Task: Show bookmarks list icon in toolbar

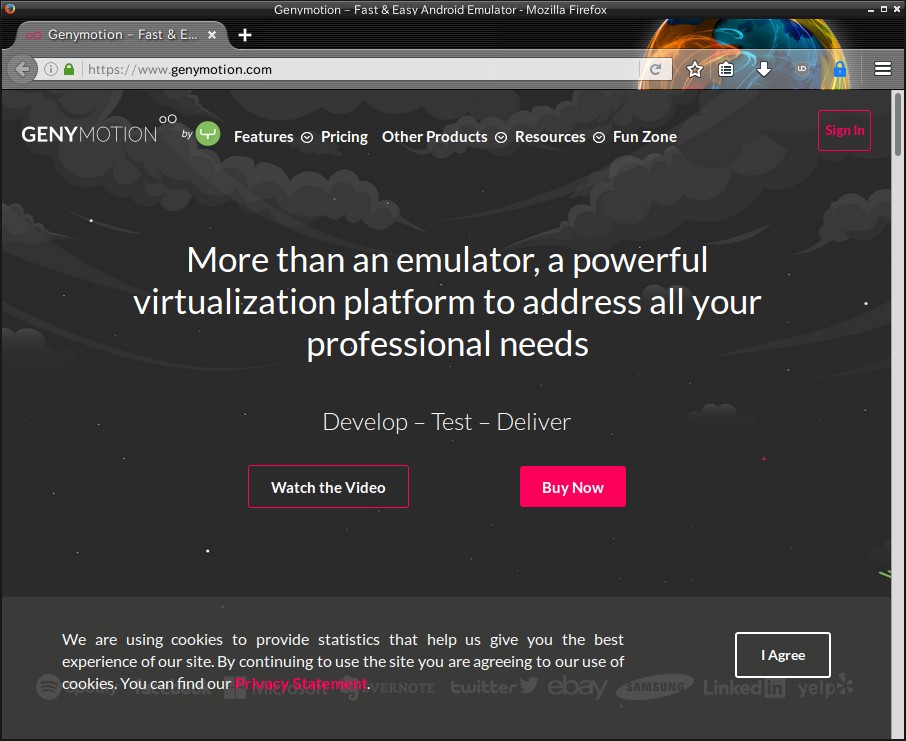Action: coord(726,69)
